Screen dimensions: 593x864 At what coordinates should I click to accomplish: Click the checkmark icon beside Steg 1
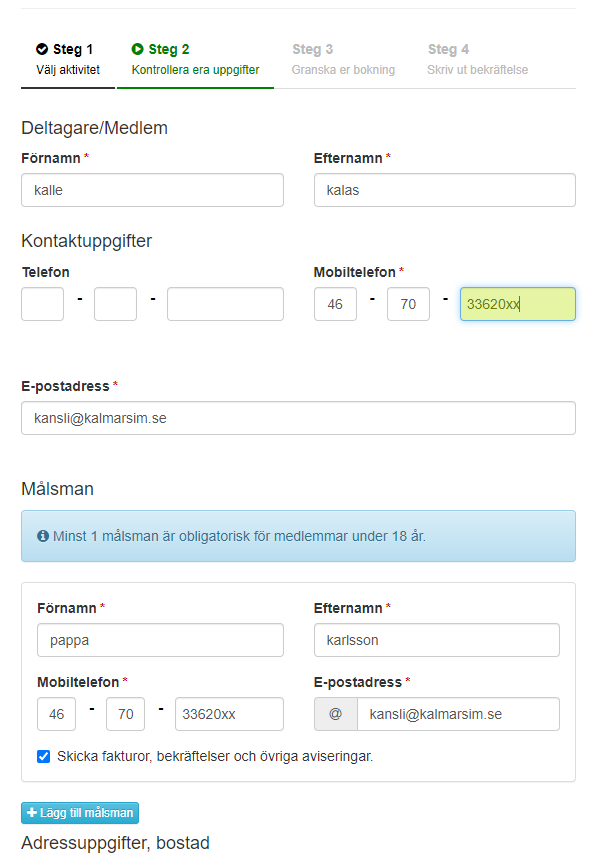42,50
